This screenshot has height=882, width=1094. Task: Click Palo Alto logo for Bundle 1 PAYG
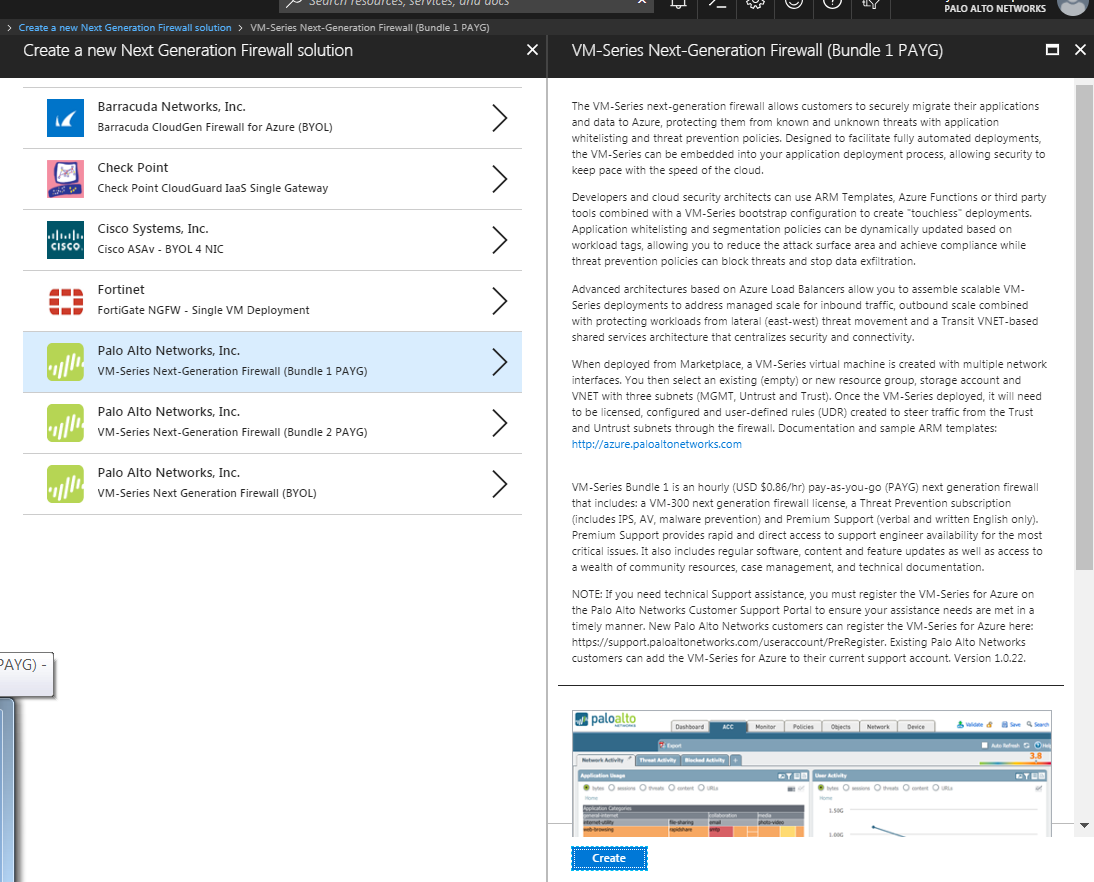pos(66,362)
